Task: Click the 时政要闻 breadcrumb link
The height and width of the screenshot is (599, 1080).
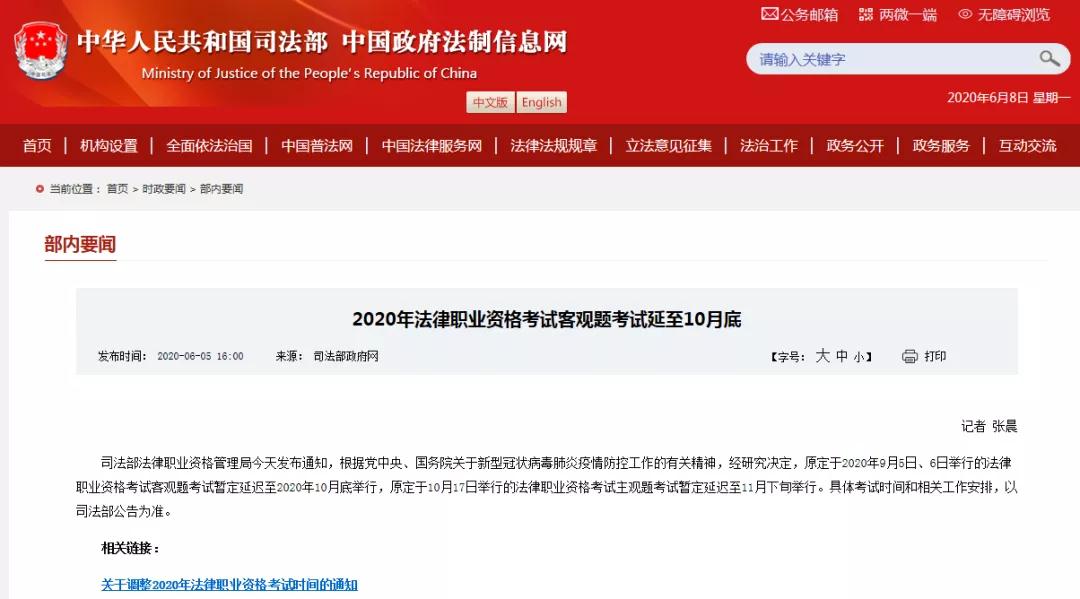Action: pyautogui.click(x=164, y=189)
